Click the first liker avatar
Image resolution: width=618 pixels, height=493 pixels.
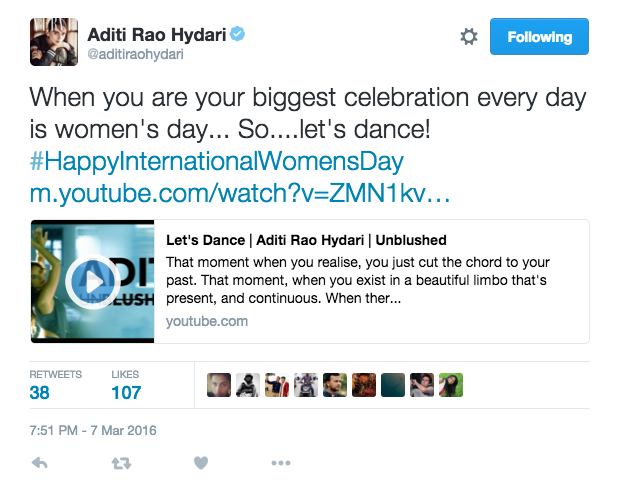pos(219,385)
